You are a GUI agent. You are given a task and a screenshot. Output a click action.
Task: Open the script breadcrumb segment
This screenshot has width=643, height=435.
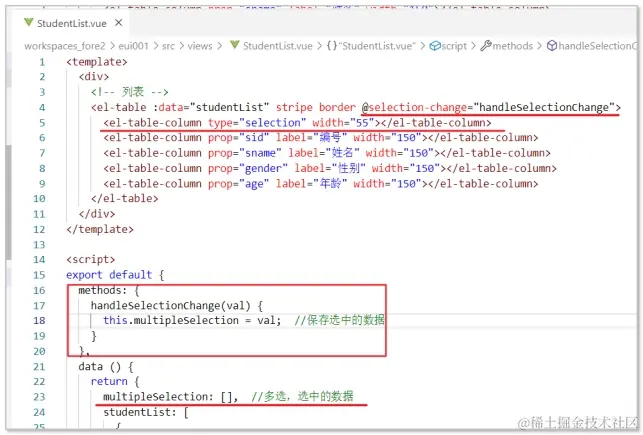454,46
